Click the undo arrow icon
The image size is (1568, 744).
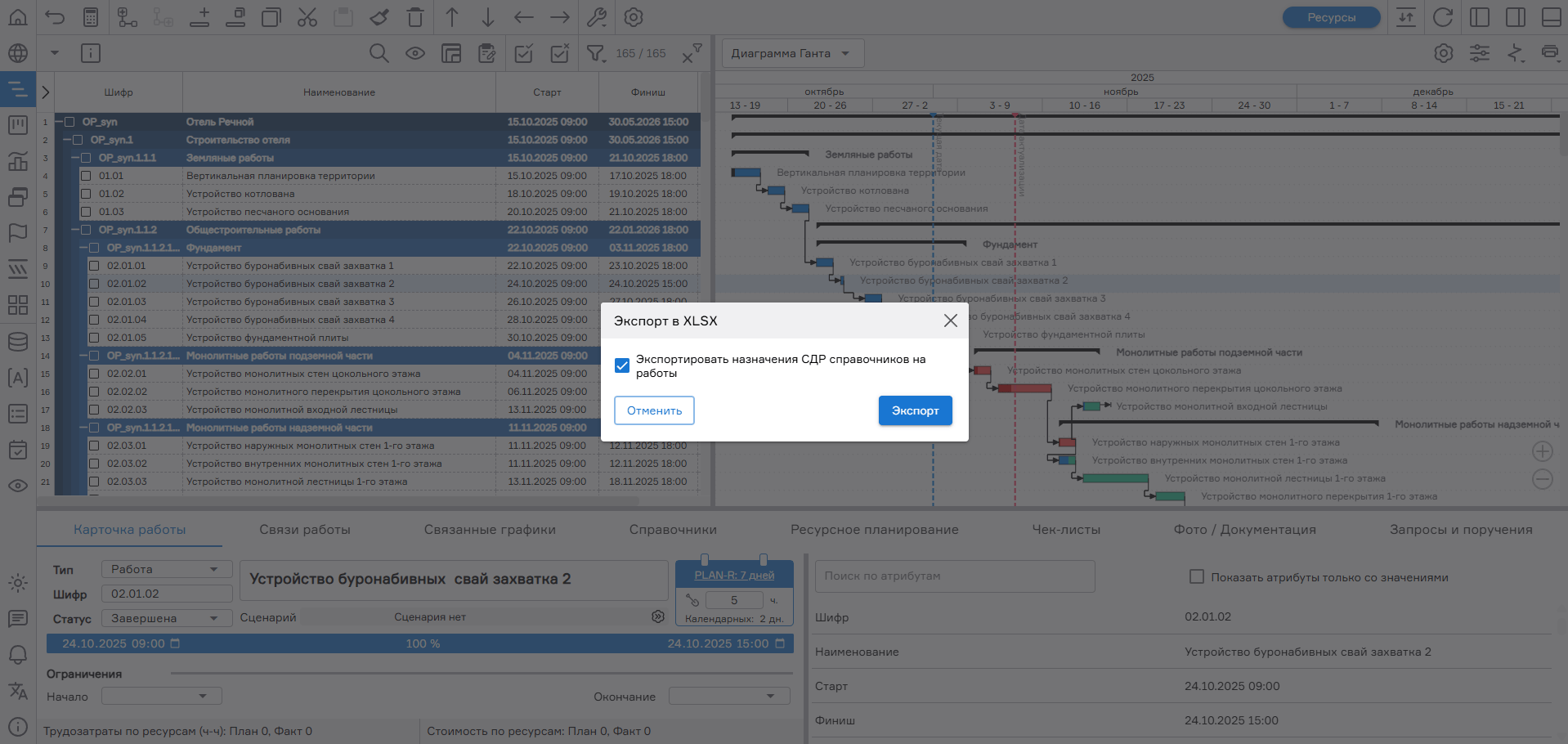point(55,17)
